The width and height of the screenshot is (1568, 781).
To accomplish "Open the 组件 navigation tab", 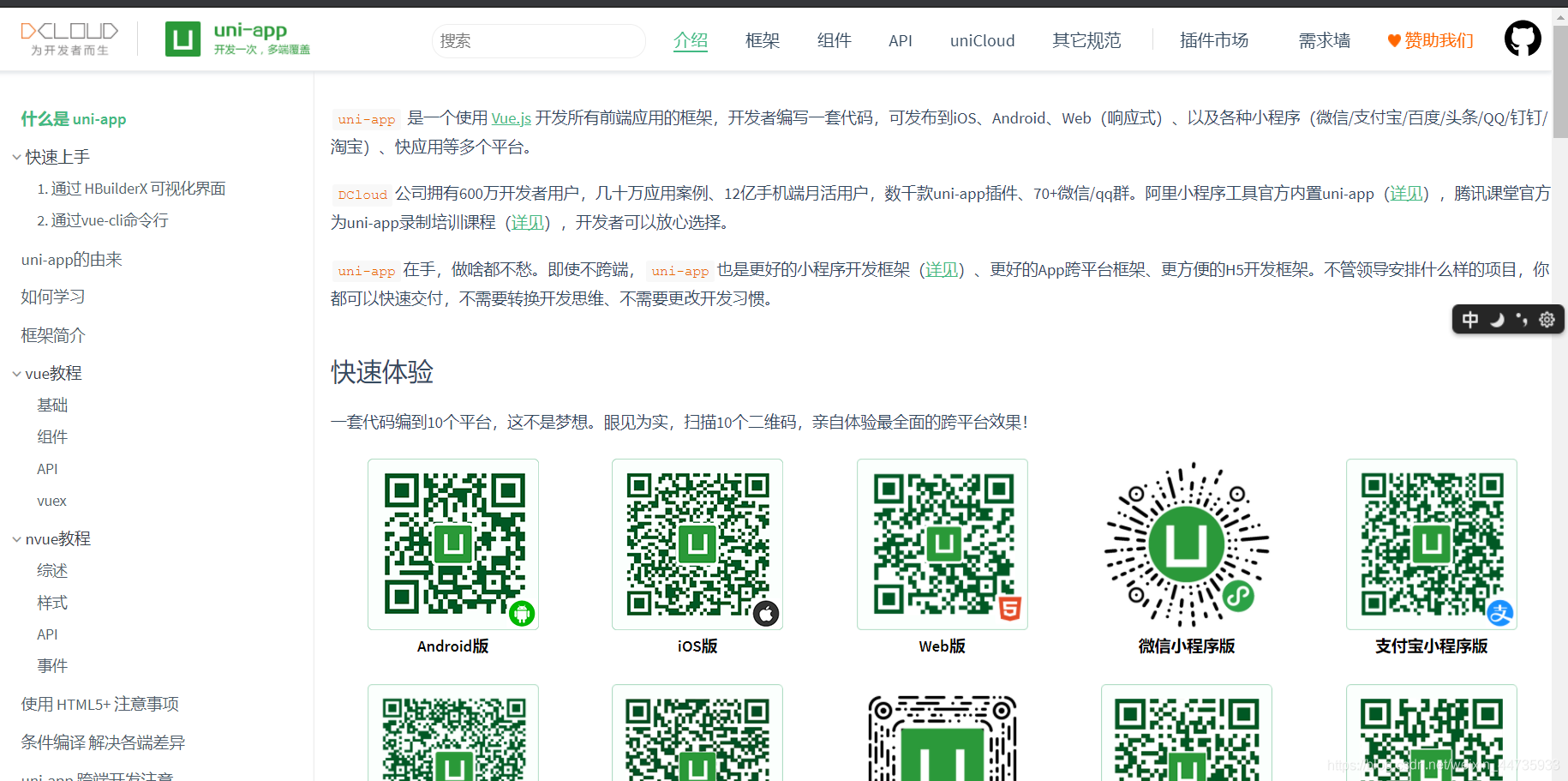I will [835, 40].
